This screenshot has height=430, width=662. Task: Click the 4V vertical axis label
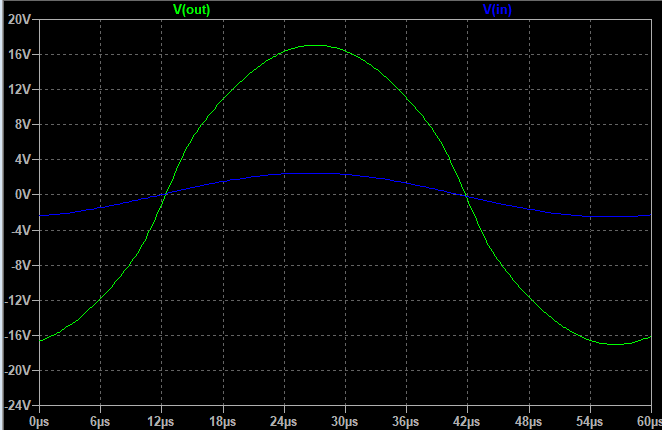click(22, 160)
